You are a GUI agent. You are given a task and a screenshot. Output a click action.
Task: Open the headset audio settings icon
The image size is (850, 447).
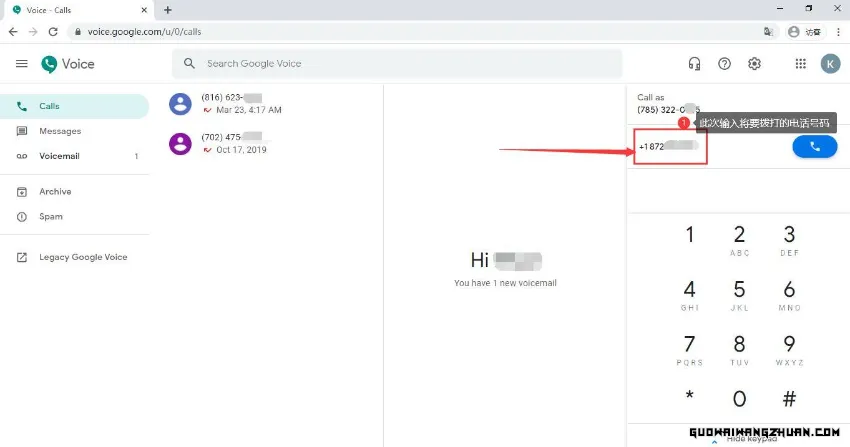click(694, 64)
